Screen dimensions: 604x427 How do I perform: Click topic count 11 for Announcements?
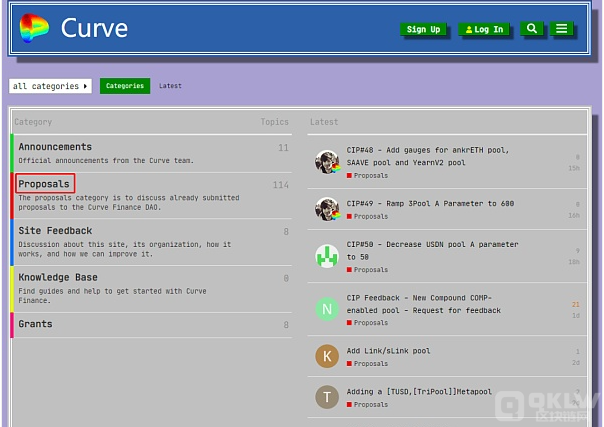pyautogui.click(x=283, y=147)
